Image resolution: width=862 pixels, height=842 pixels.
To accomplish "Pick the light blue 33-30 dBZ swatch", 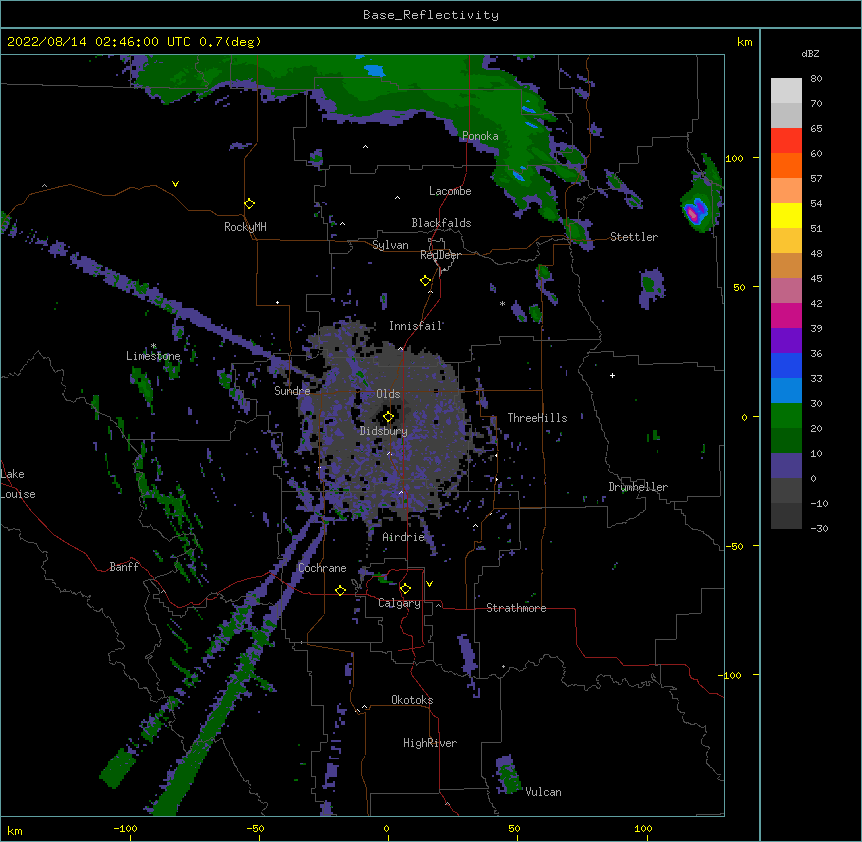I will 786,390.
